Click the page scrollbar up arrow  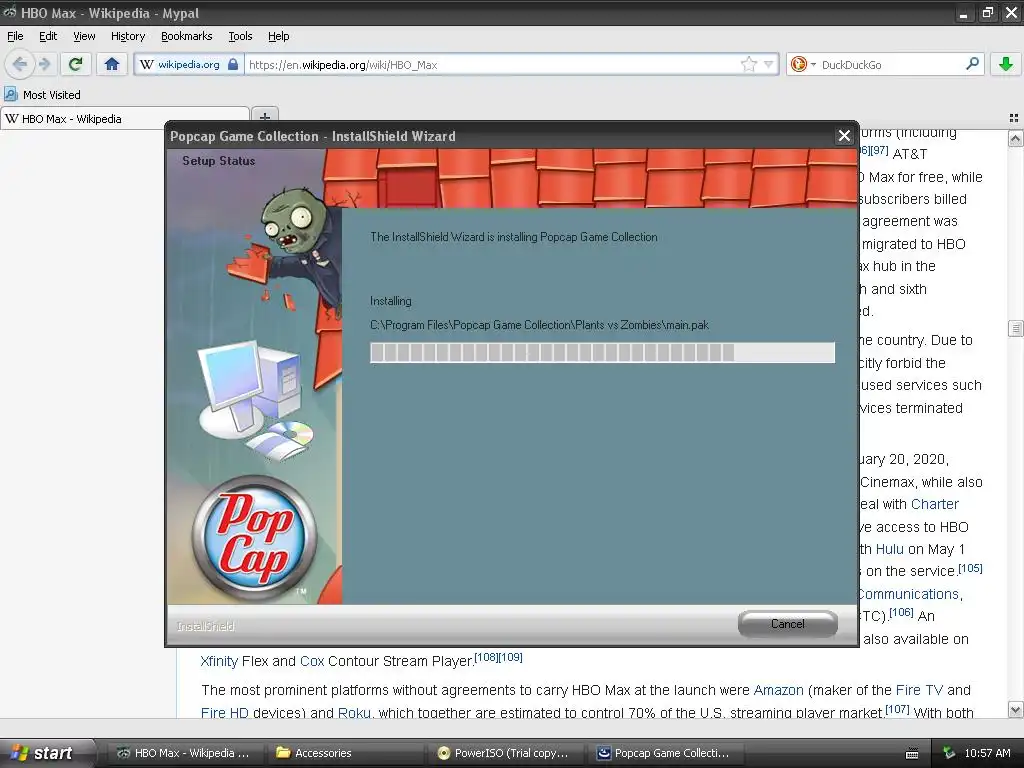pyautogui.click(x=1015, y=138)
